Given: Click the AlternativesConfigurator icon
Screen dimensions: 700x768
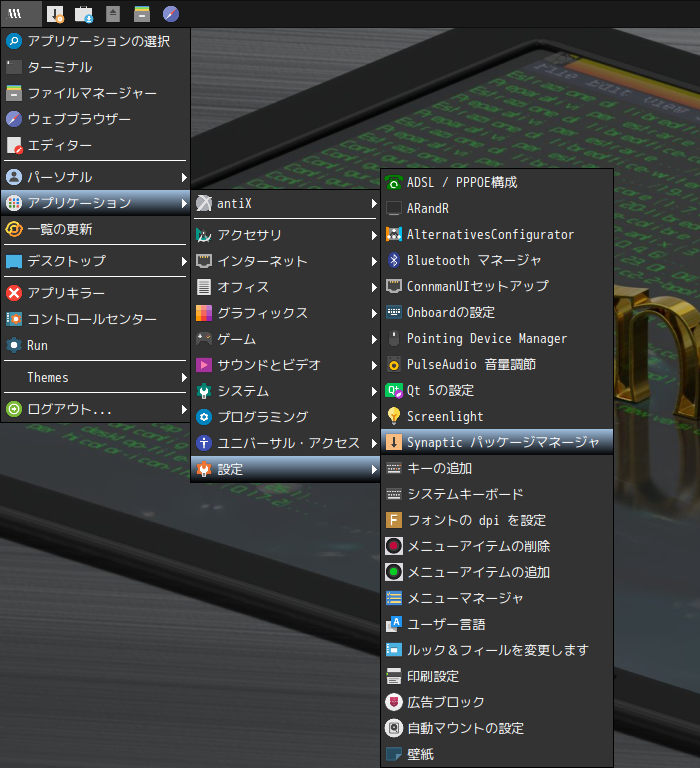Looking at the screenshot, I should click(394, 235).
